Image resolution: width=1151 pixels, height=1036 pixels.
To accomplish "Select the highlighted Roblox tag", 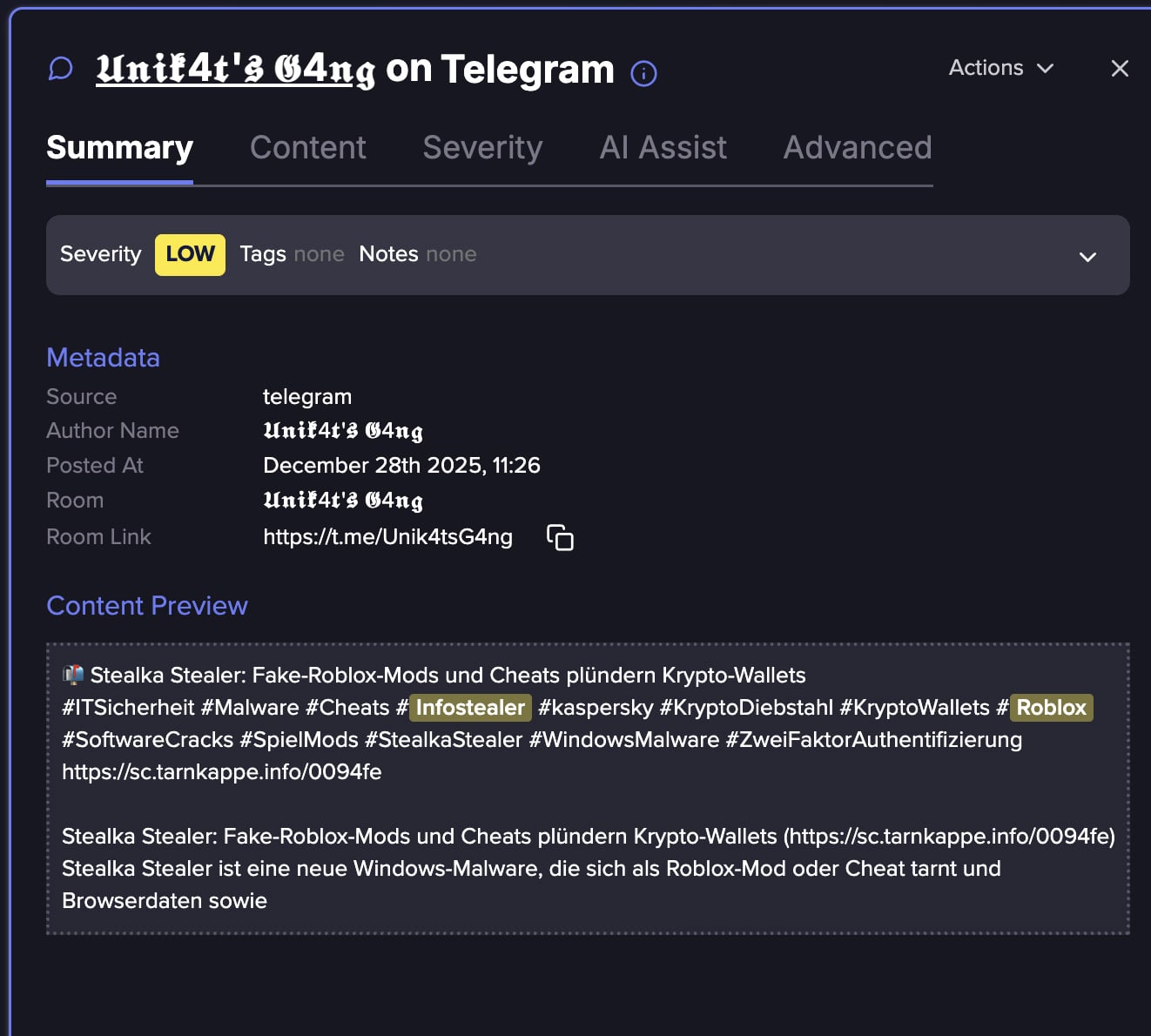I will [x=1050, y=708].
